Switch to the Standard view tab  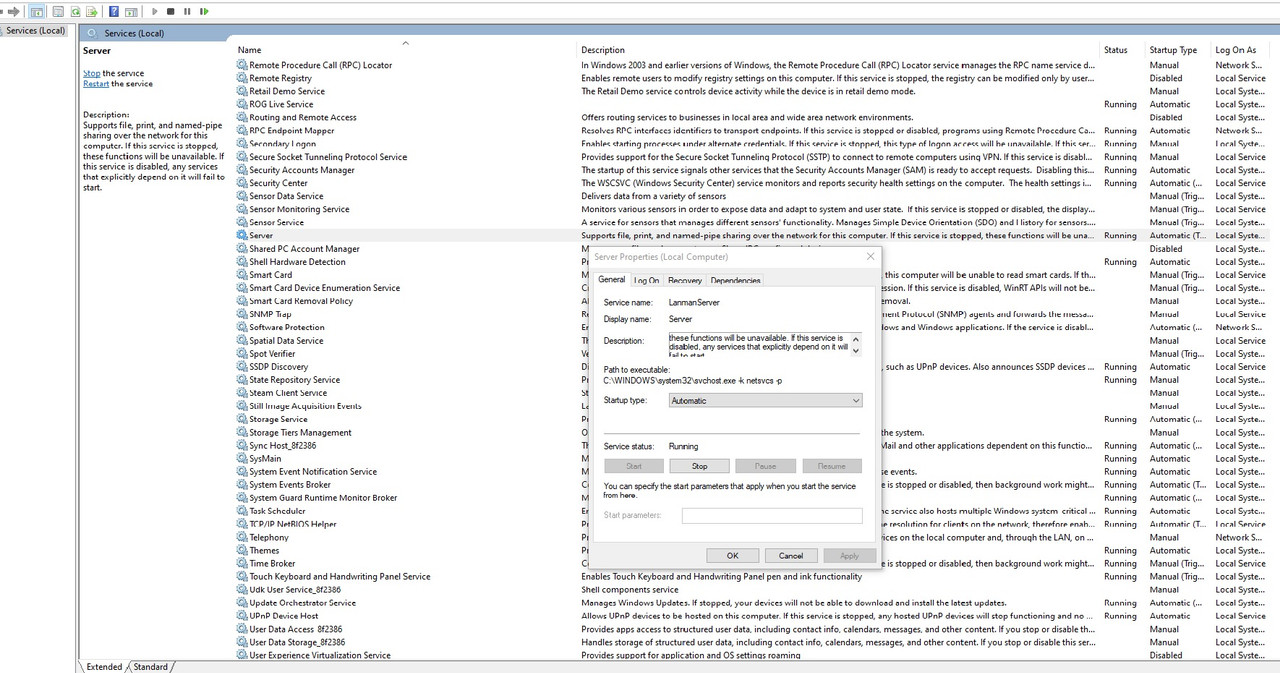click(151, 666)
